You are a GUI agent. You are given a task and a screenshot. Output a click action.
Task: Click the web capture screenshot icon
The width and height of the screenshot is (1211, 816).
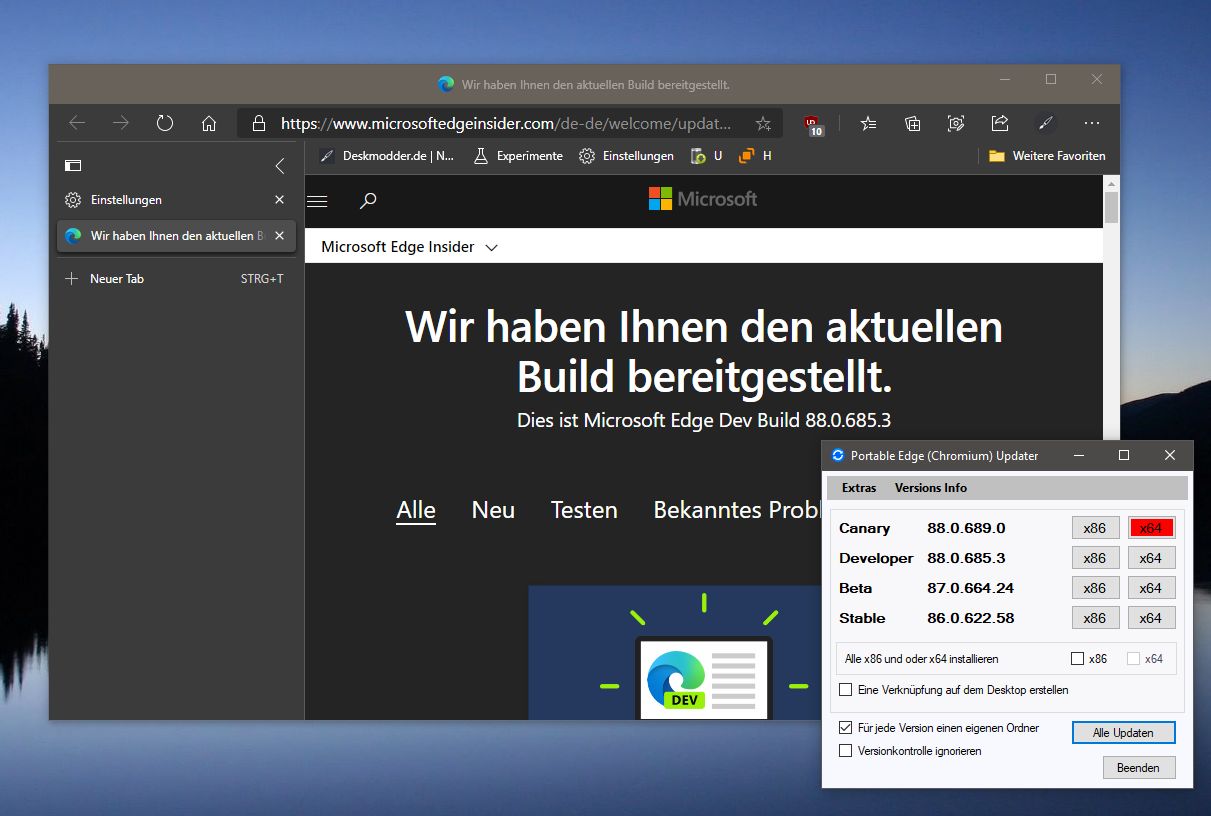pyautogui.click(x=956, y=123)
